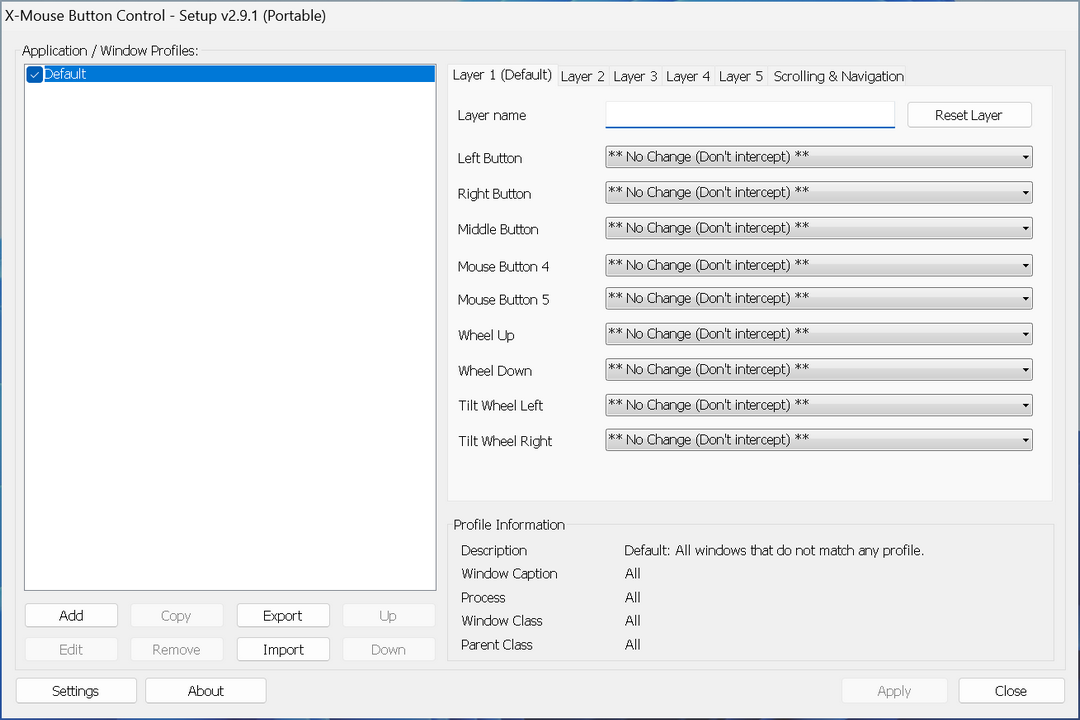Screen dimensions: 1080x720
Task: Expand the Wheel Up action dropdown
Action: point(818,335)
